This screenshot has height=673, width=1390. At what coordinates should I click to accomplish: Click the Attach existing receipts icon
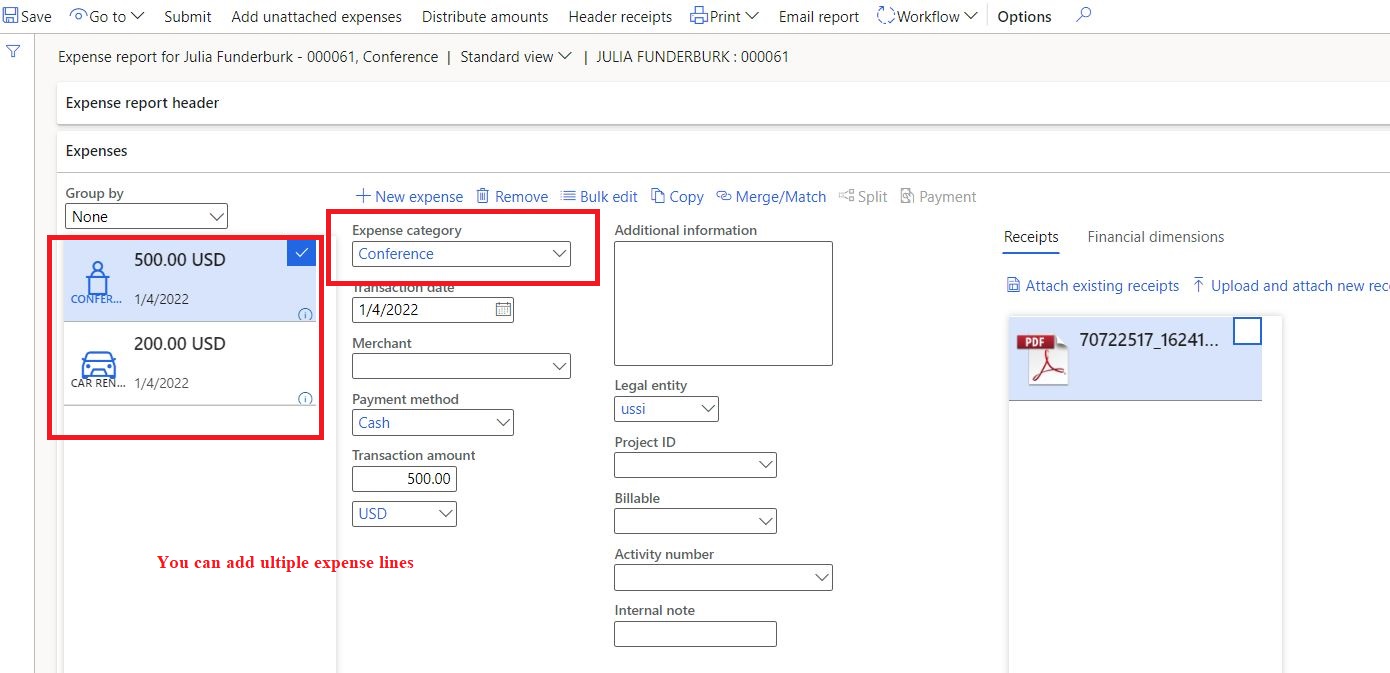click(1014, 285)
